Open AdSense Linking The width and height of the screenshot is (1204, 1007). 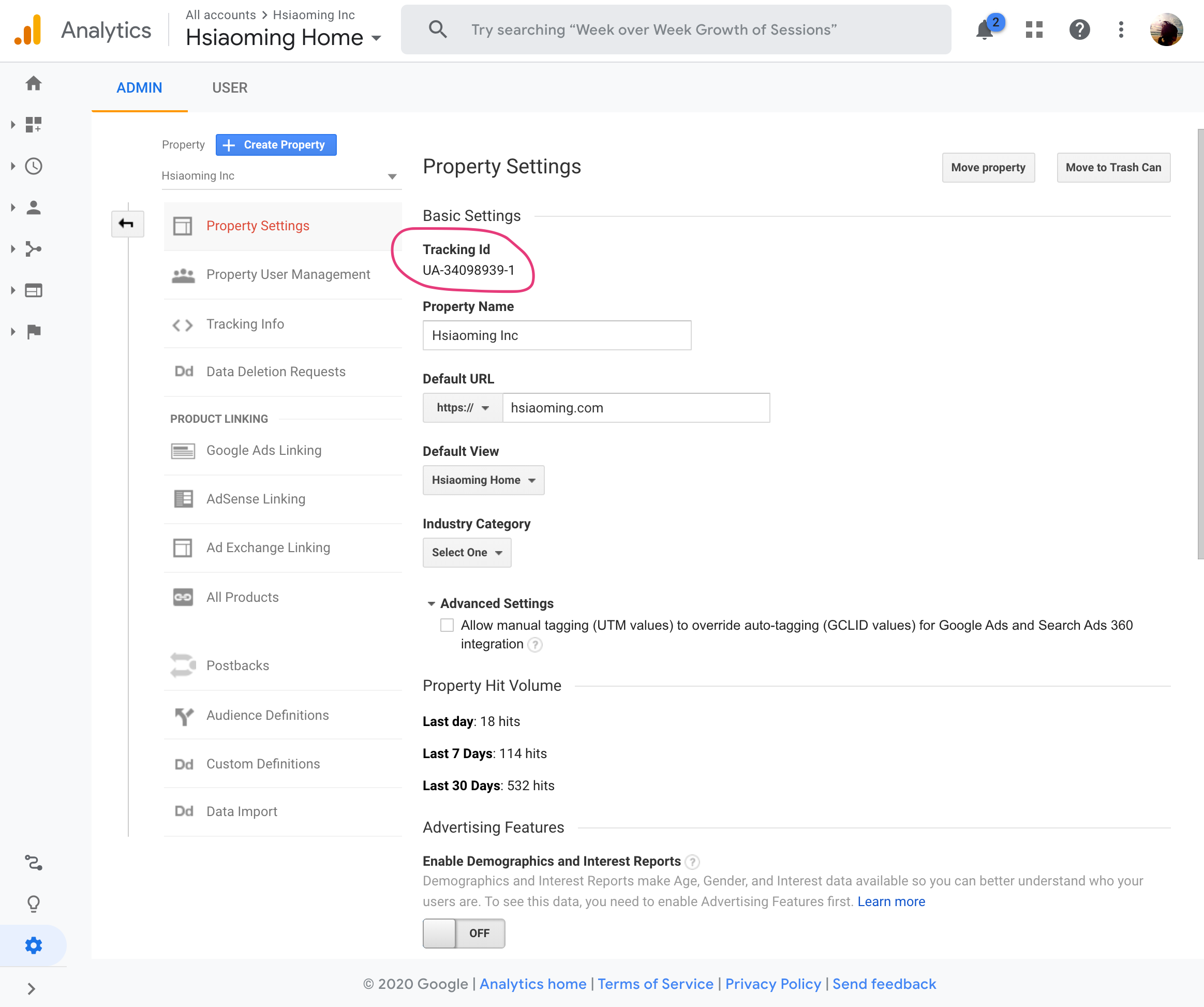283,499
